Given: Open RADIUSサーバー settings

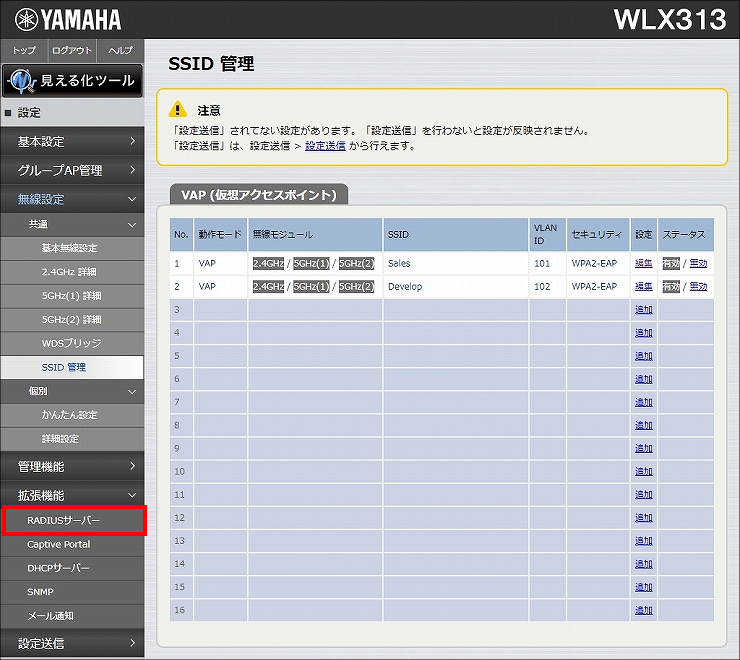Looking at the screenshot, I should point(74,520).
